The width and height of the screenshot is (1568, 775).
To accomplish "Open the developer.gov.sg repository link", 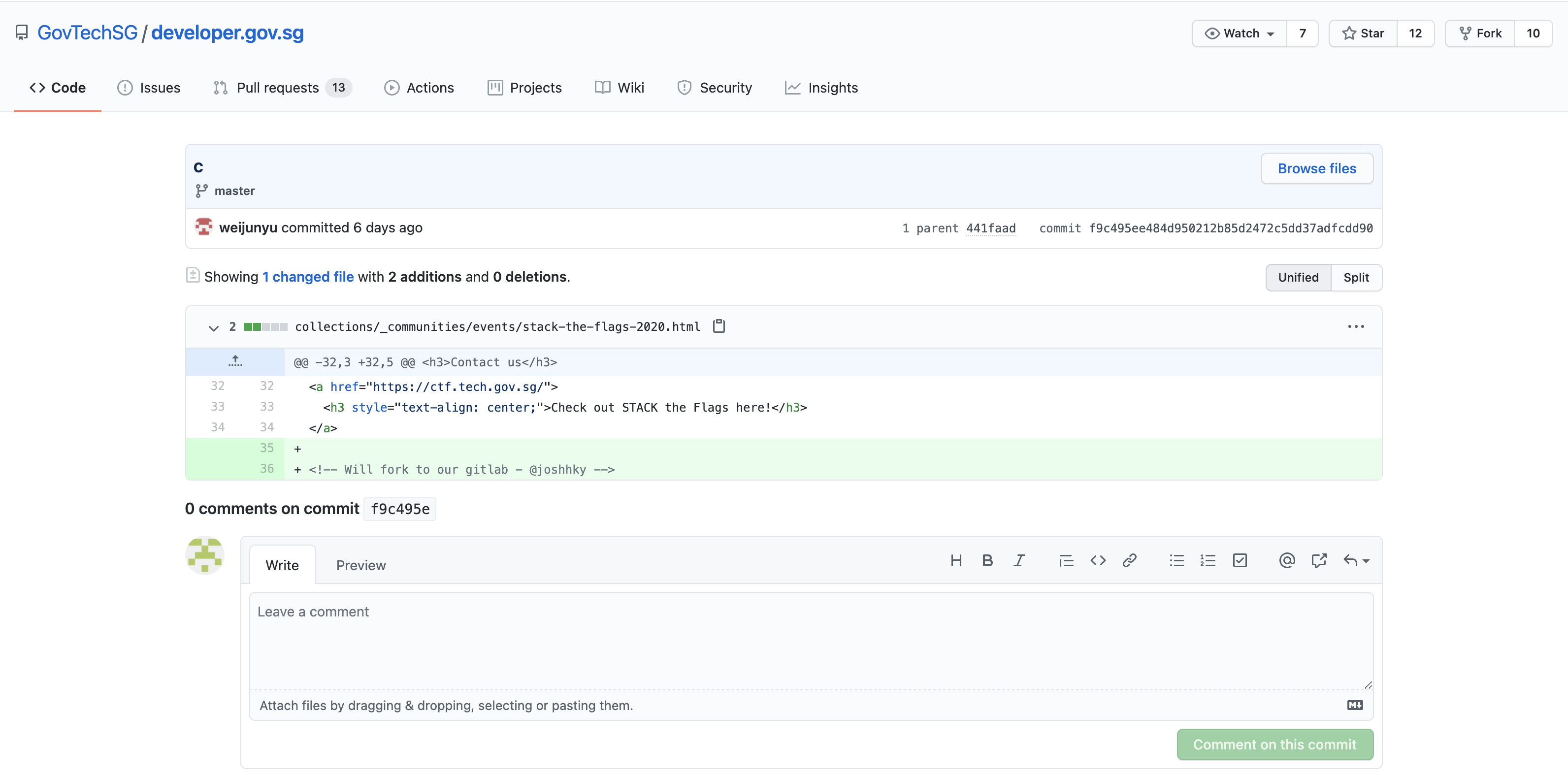I will (x=227, y=33).
